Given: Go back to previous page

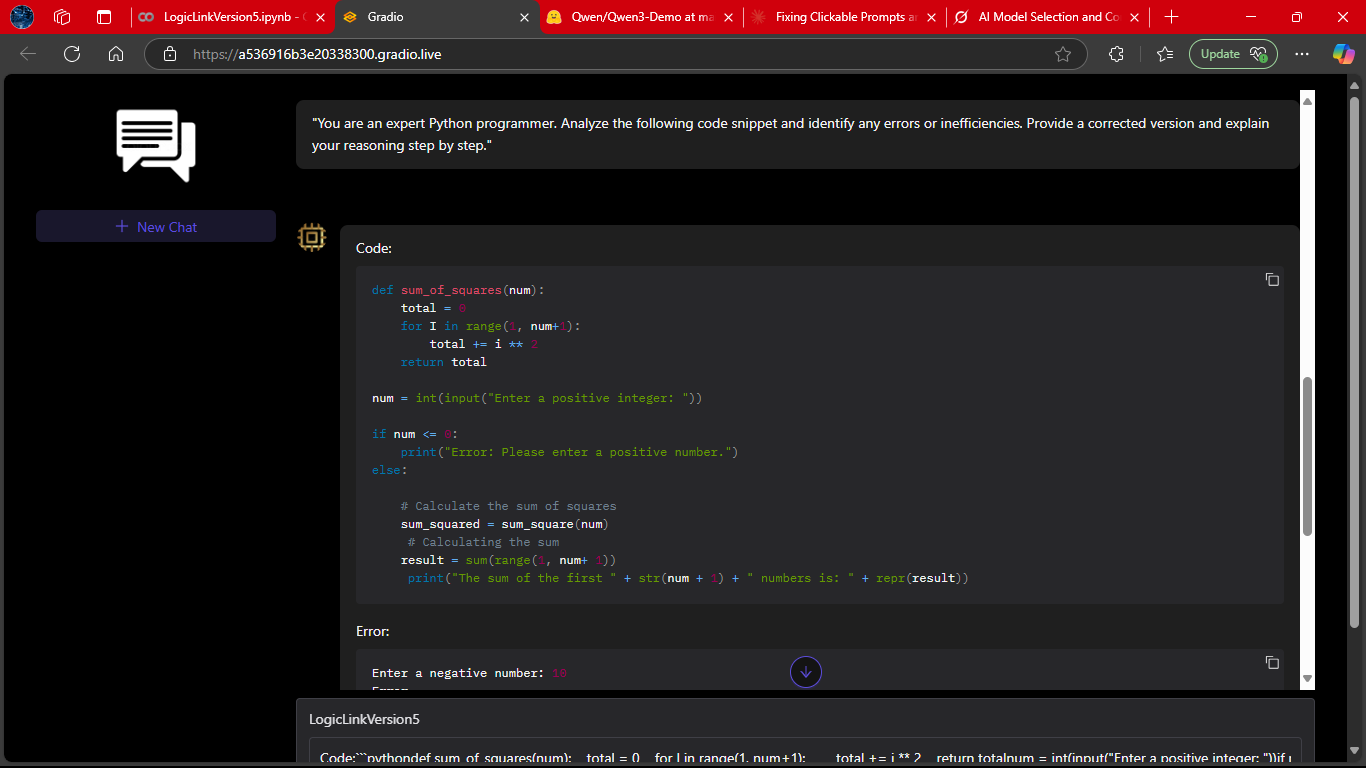Looking at the screenshot, I should coord(28,54).
